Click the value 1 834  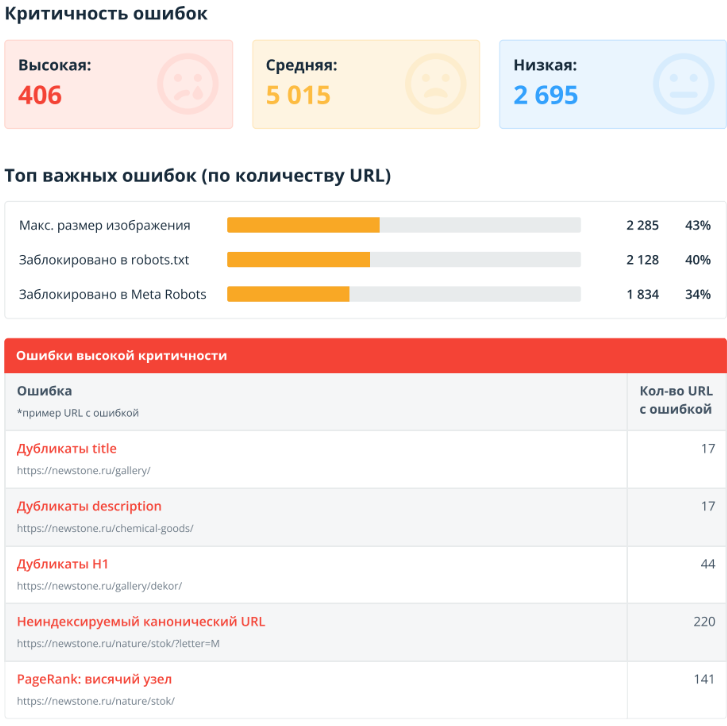click(x=642, y=294)
